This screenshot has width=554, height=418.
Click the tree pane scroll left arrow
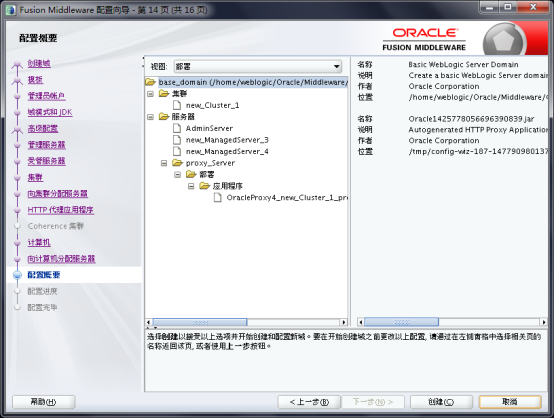tap(149, 322)
